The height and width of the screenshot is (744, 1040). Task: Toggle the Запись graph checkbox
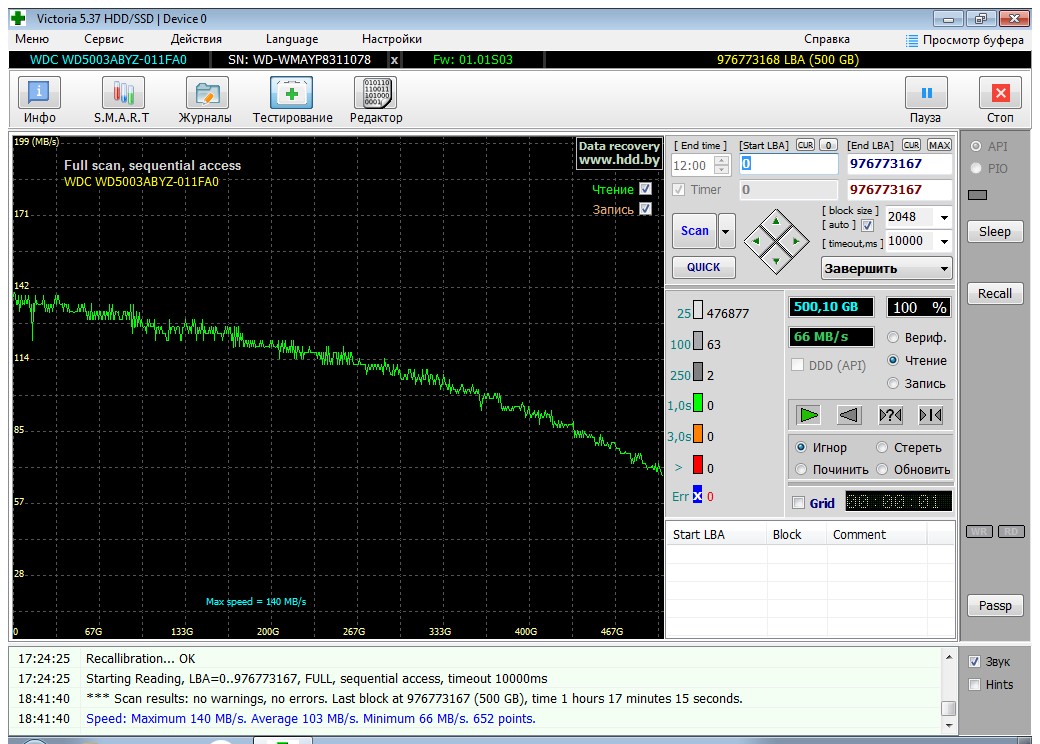(x=645, y=209)
